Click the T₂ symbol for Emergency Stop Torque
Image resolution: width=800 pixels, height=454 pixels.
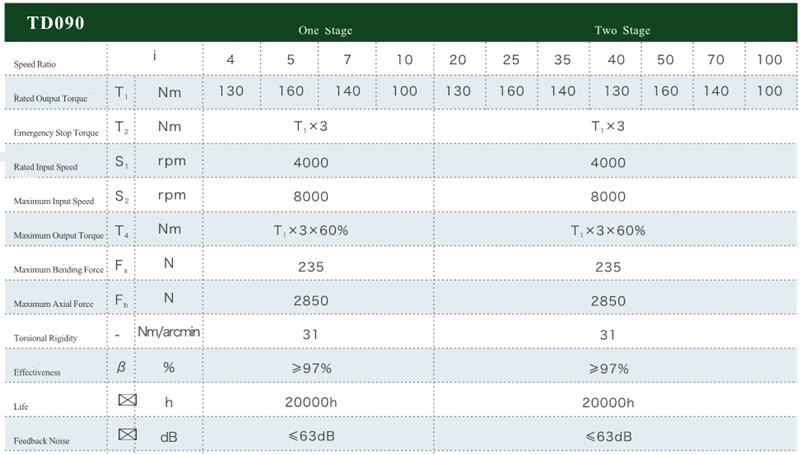tap(122, 127)
